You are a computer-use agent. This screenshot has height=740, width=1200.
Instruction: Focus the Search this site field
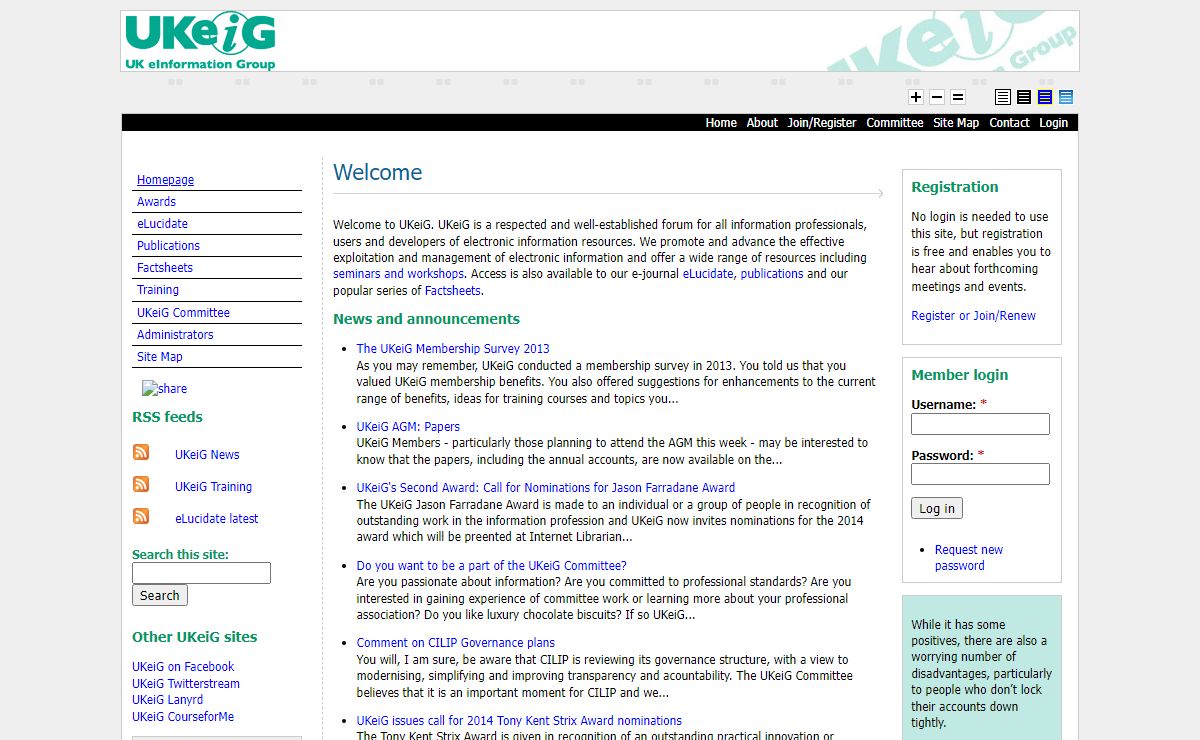click(x=201, y=573)
